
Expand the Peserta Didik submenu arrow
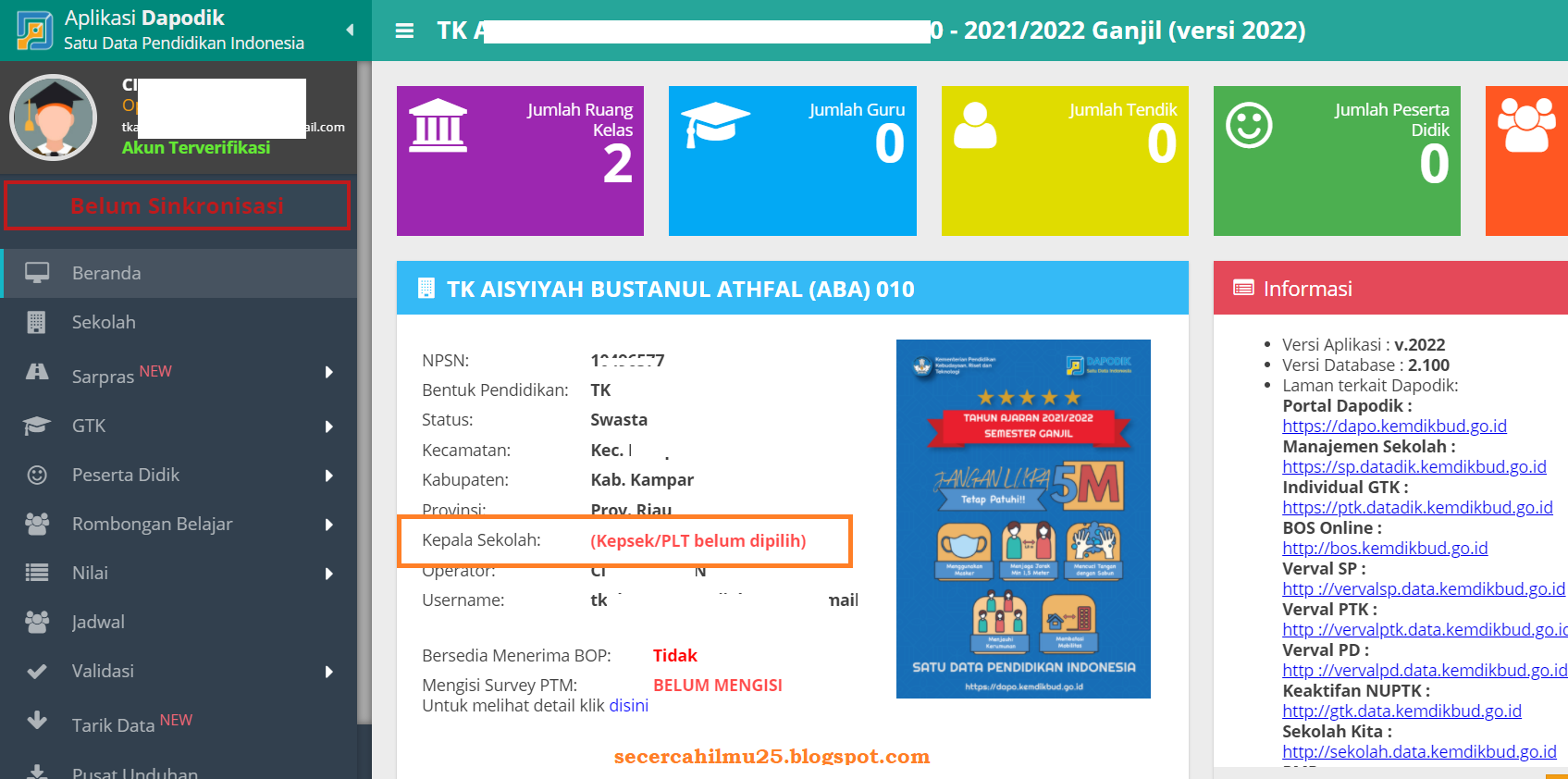(x=329, y=476)
